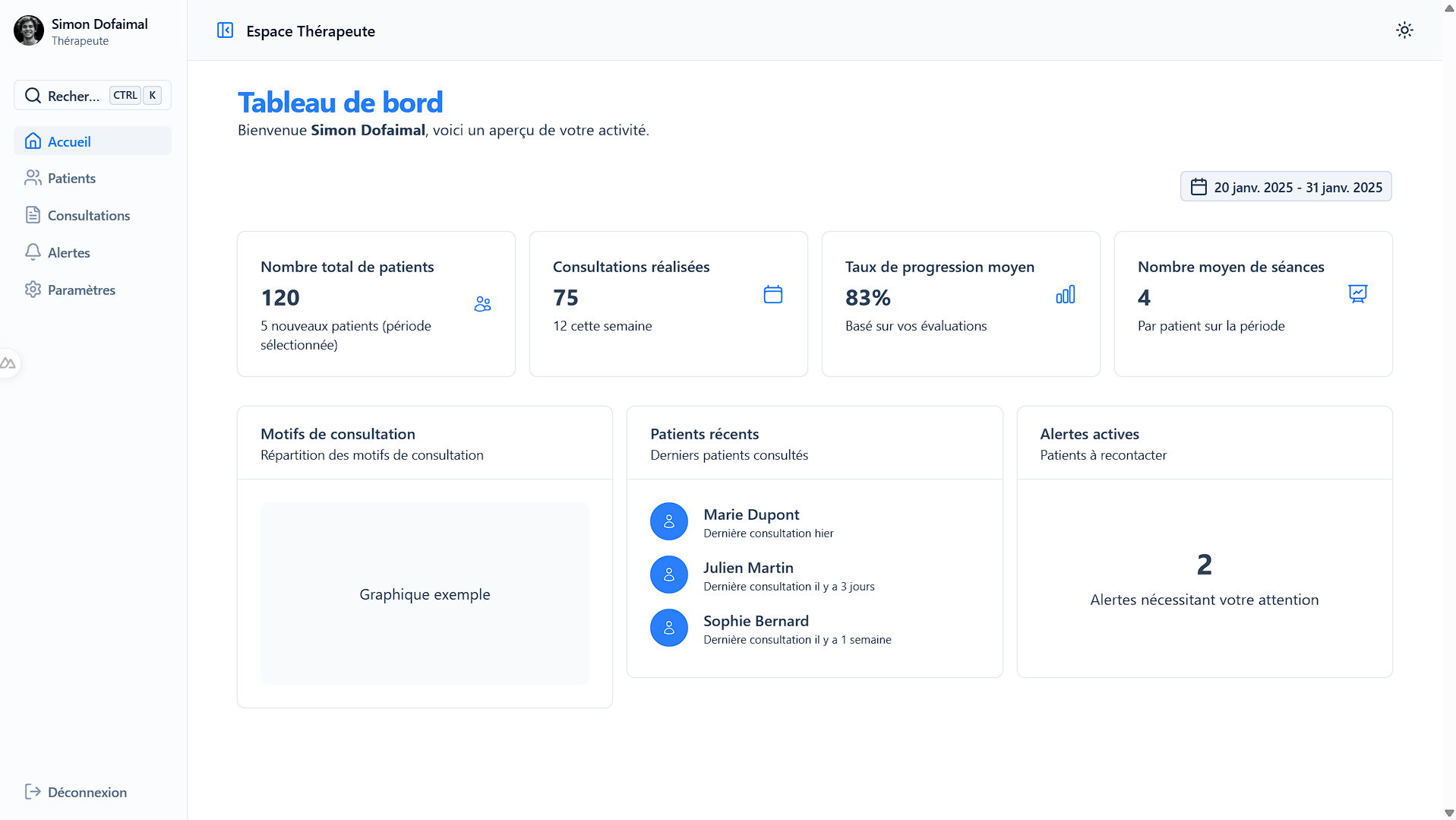
Task: Click the total patients value 120
Action: pos(280,298)
